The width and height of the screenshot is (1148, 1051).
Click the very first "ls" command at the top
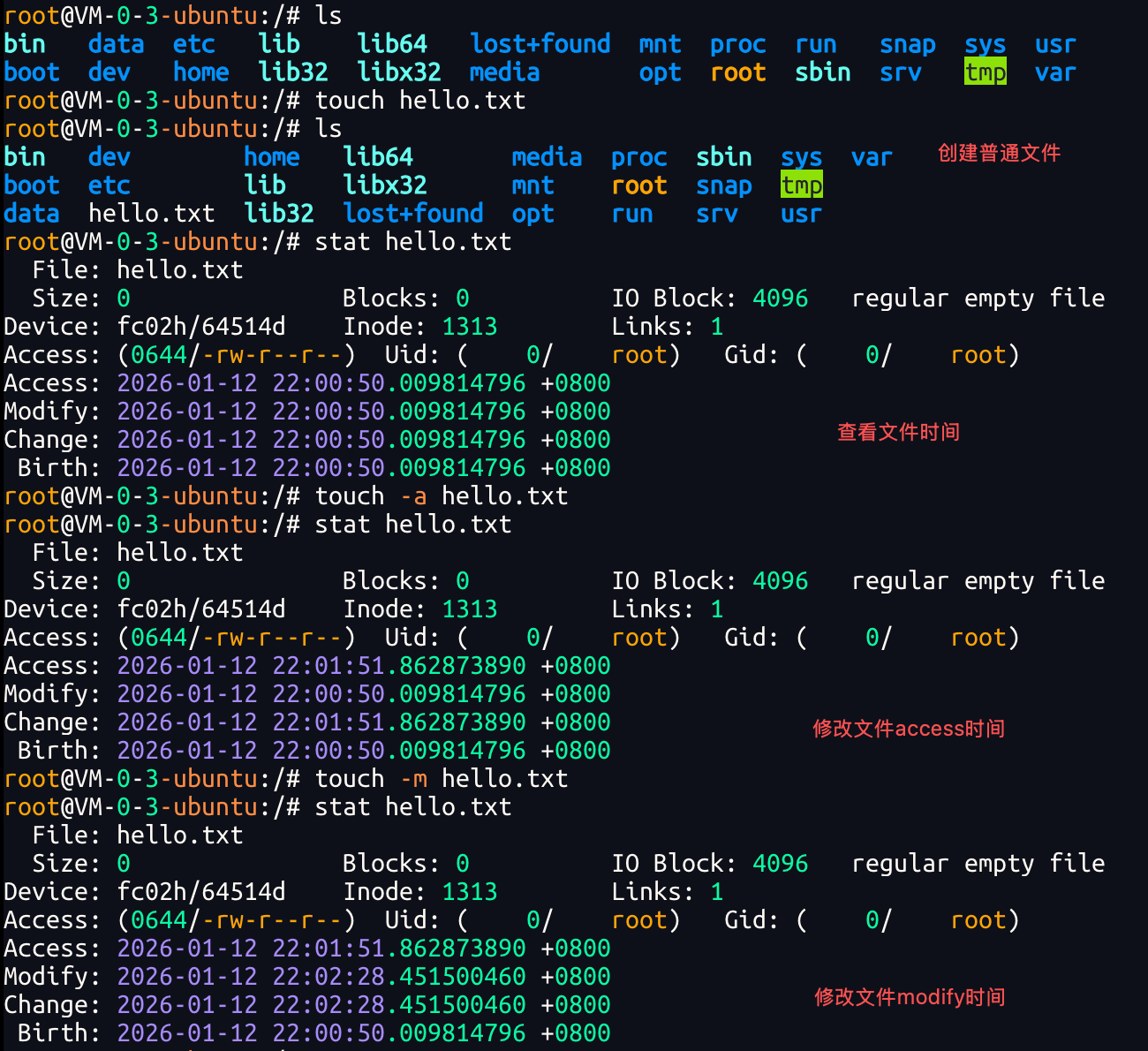(x=329, y=16)
